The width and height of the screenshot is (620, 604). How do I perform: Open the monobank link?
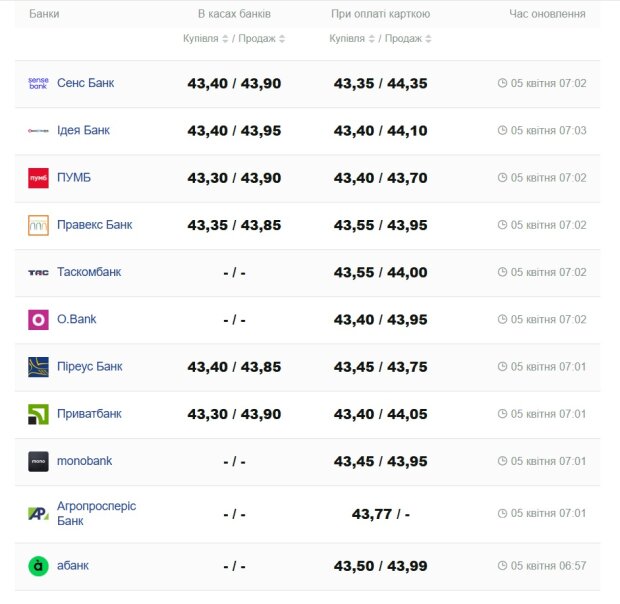pyautogui.click(x=84, y=461)
